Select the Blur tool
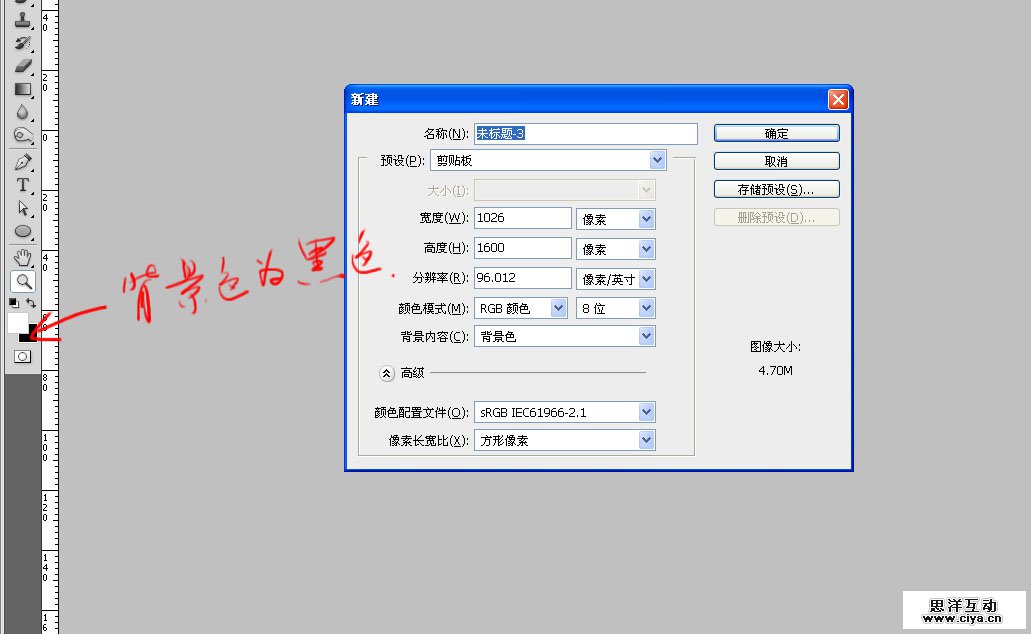The width and height of the screenshot is (1031, 634). pos(23,112)
